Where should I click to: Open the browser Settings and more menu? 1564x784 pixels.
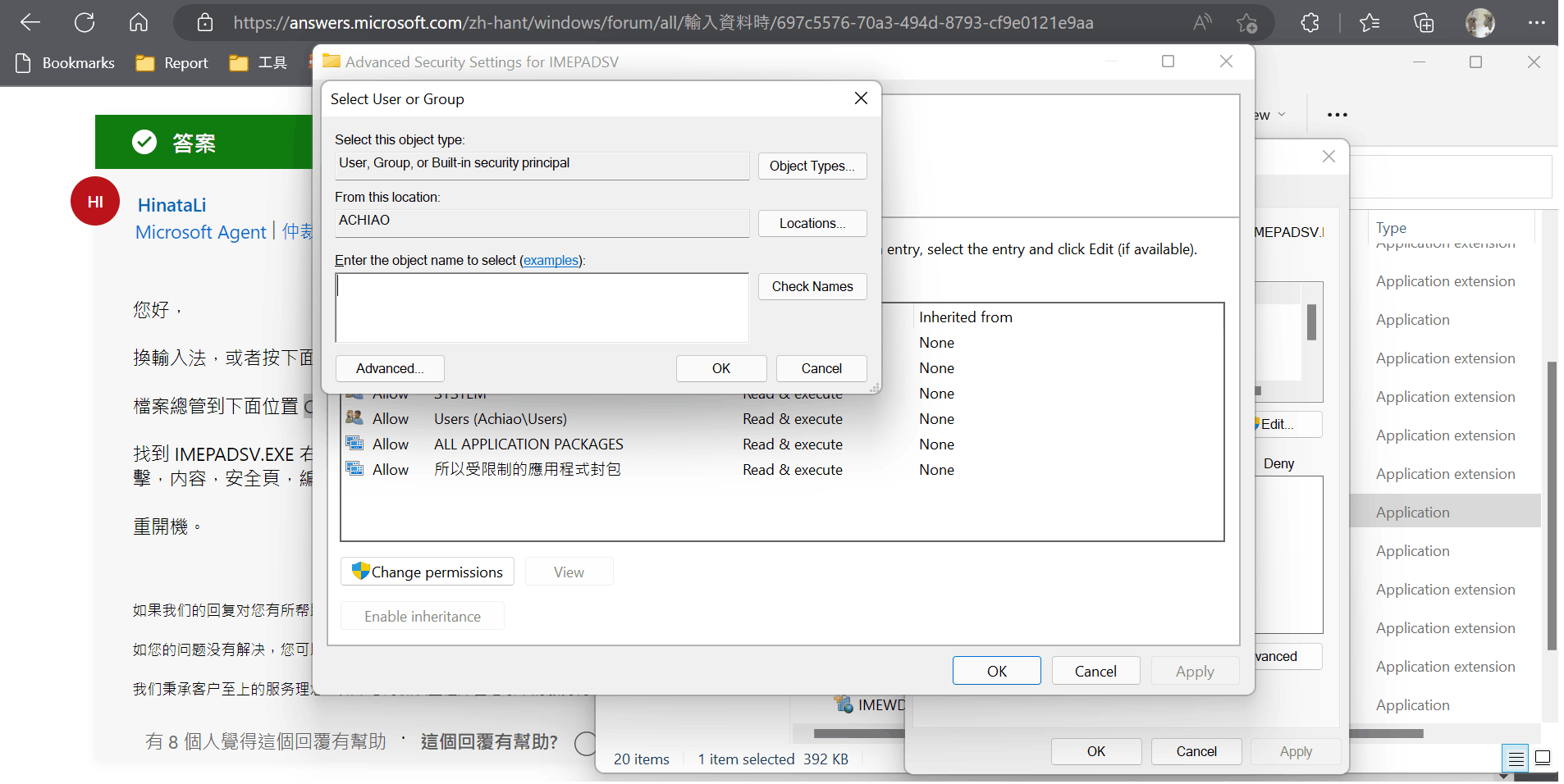pyautogui.click(x=1536, y=23)
